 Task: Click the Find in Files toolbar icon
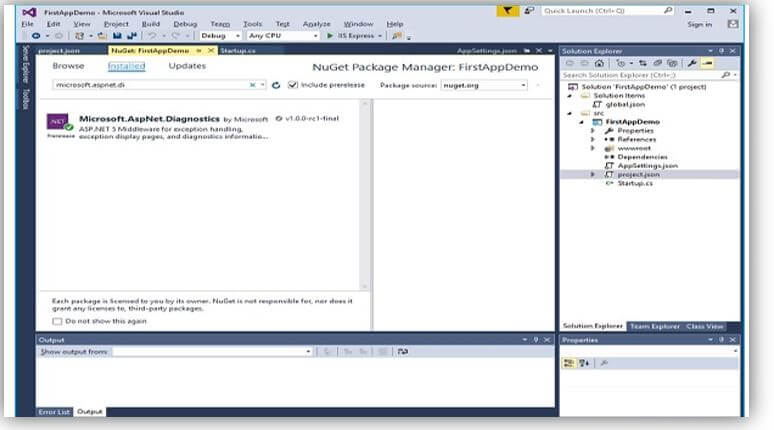pos(396,36)
